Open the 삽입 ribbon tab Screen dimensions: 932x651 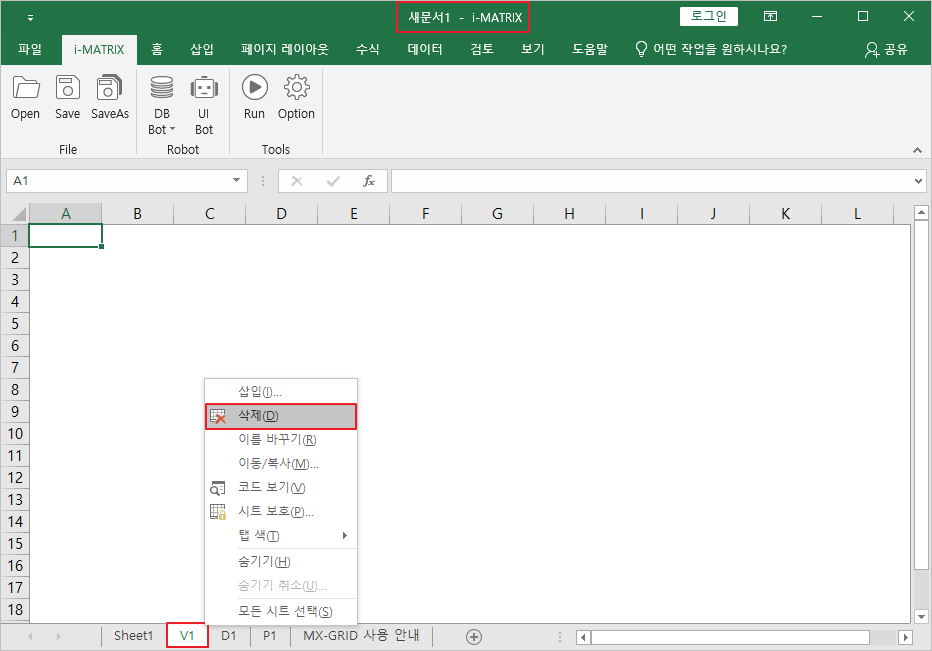point(202,49)
